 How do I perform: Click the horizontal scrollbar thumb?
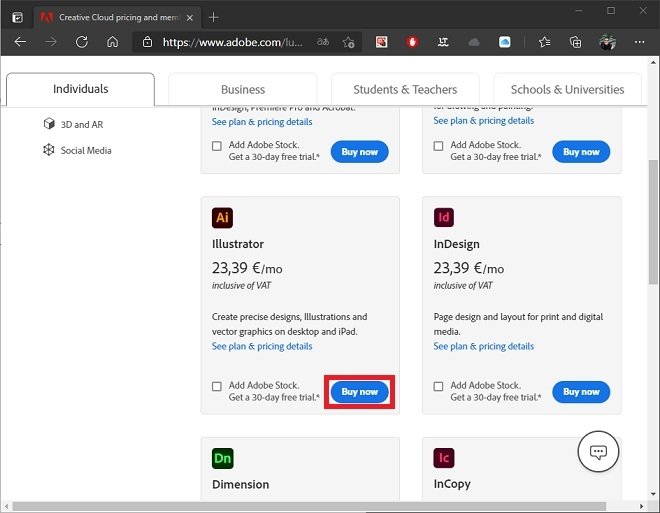pos(309,506)
